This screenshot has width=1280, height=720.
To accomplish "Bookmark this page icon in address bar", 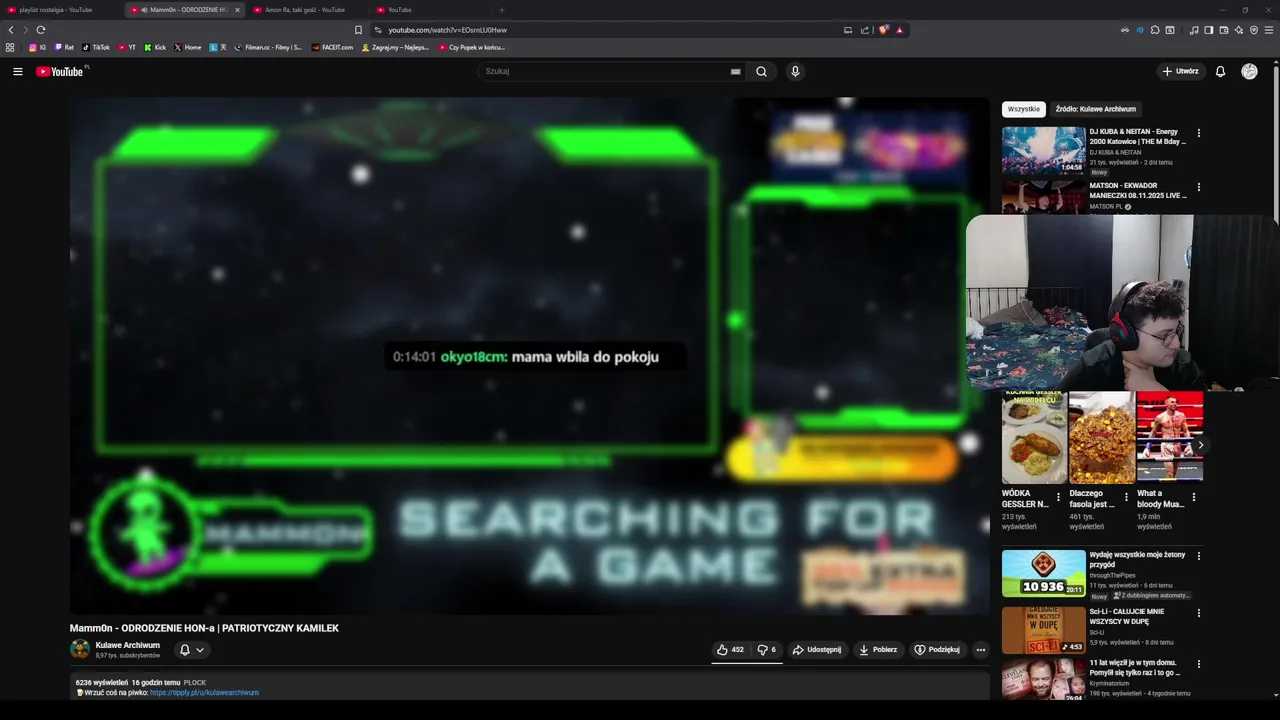I will pos(358,30).
